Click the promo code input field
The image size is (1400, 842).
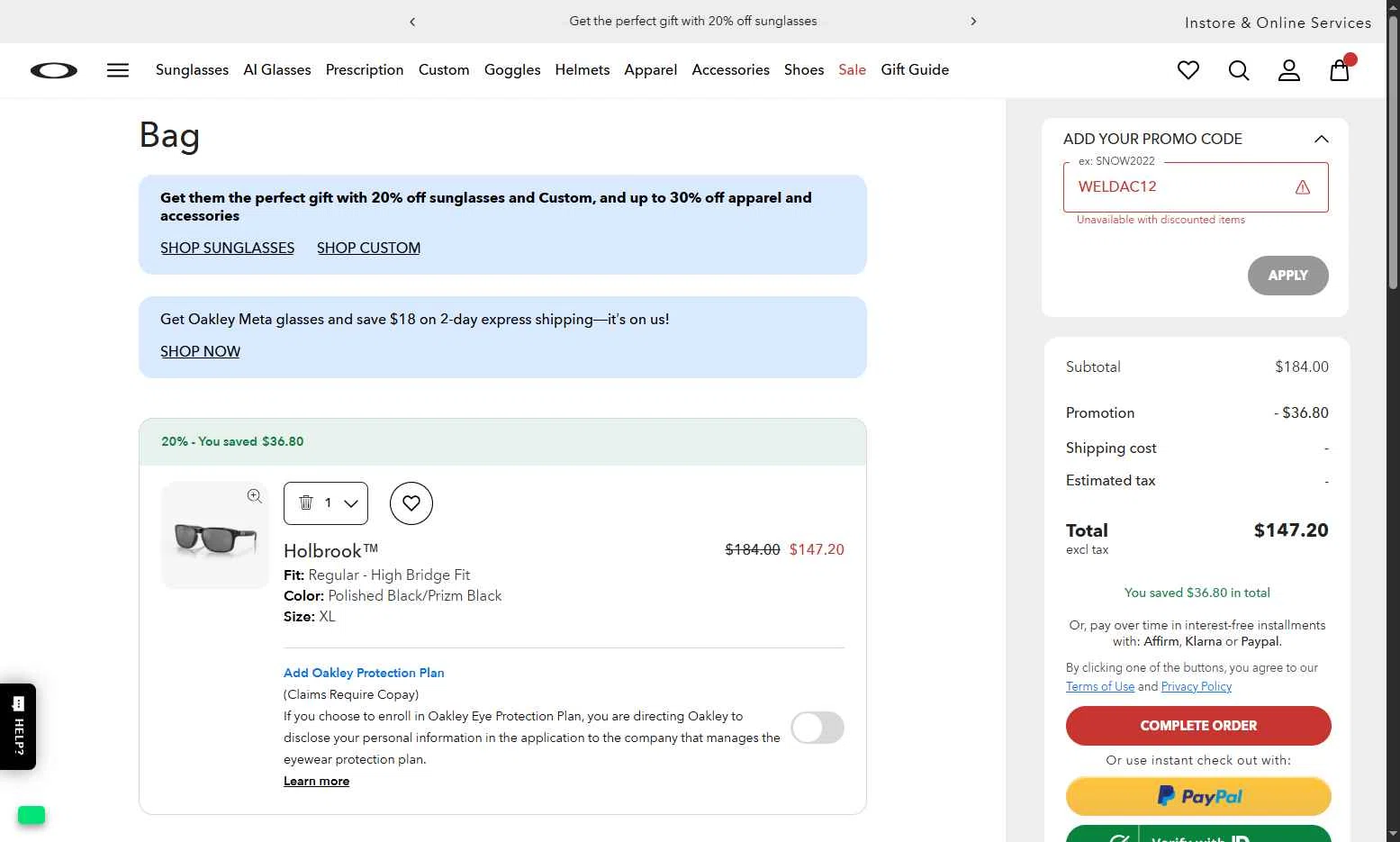click(1196, 187)
